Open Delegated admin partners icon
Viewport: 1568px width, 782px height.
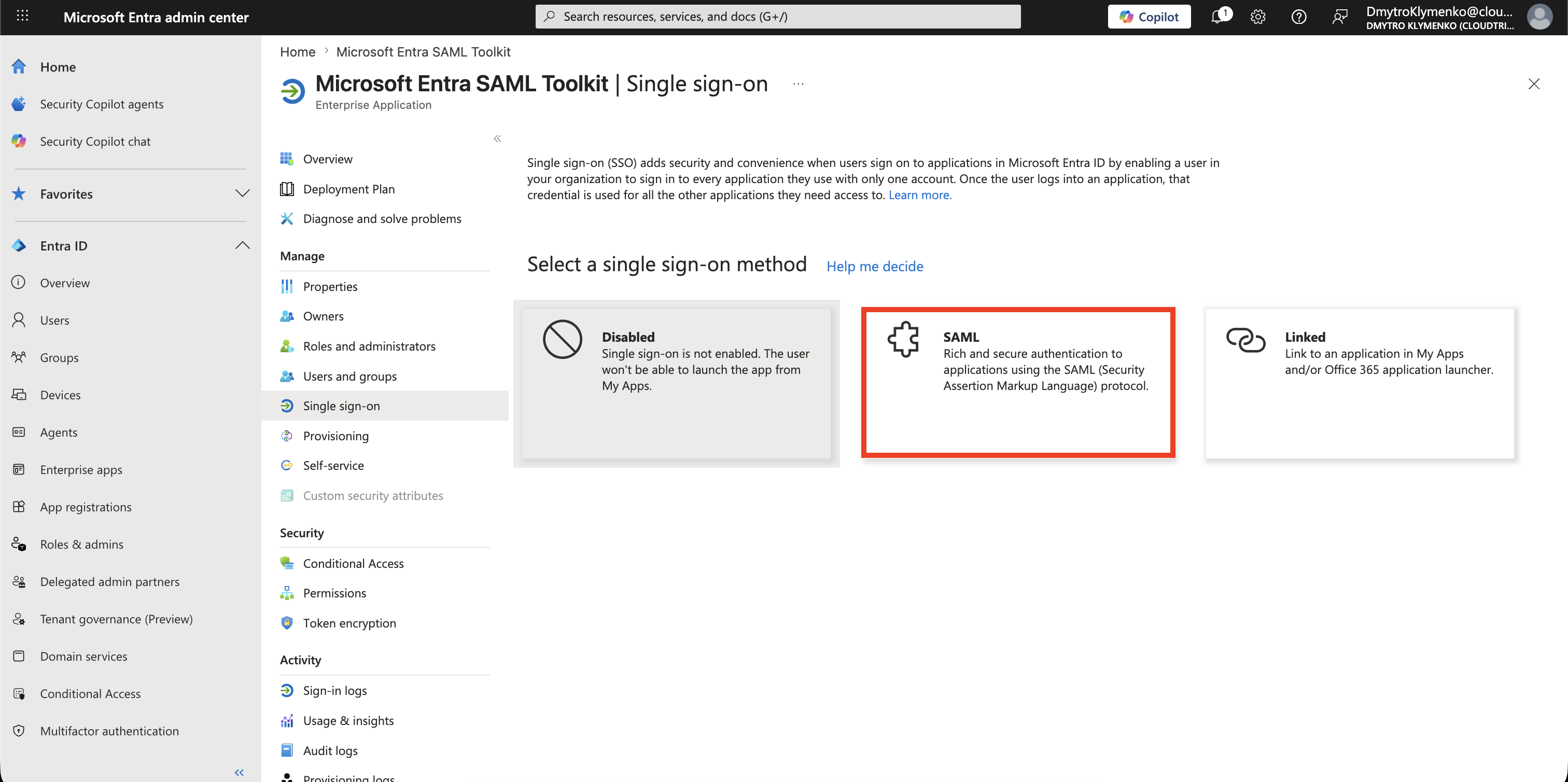[19, 581]
